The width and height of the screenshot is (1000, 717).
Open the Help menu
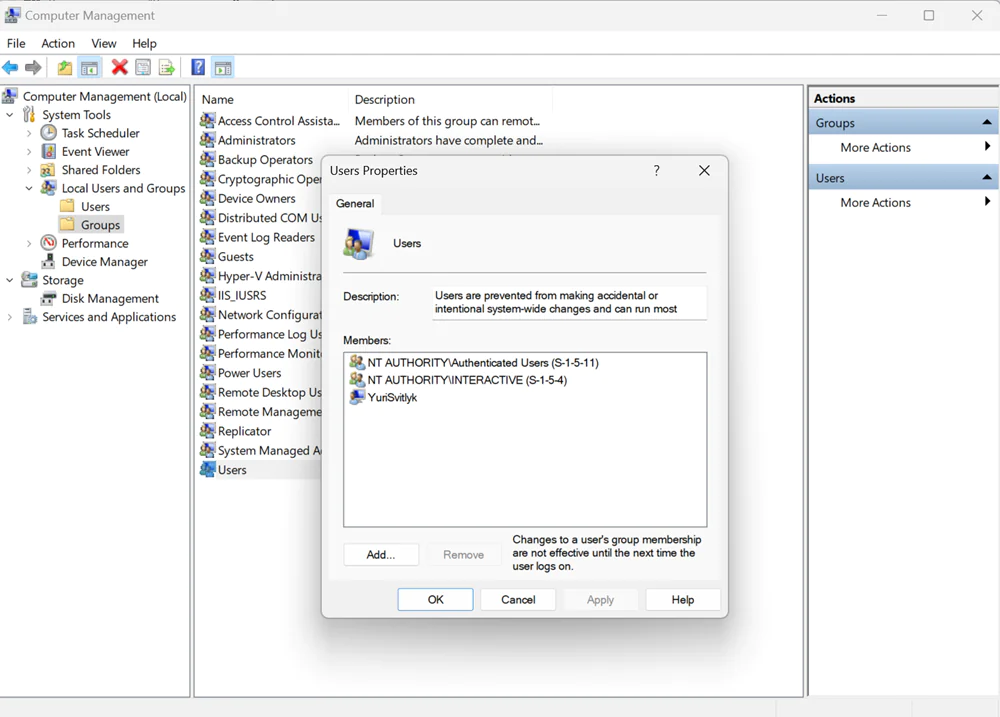coord(144,43)
